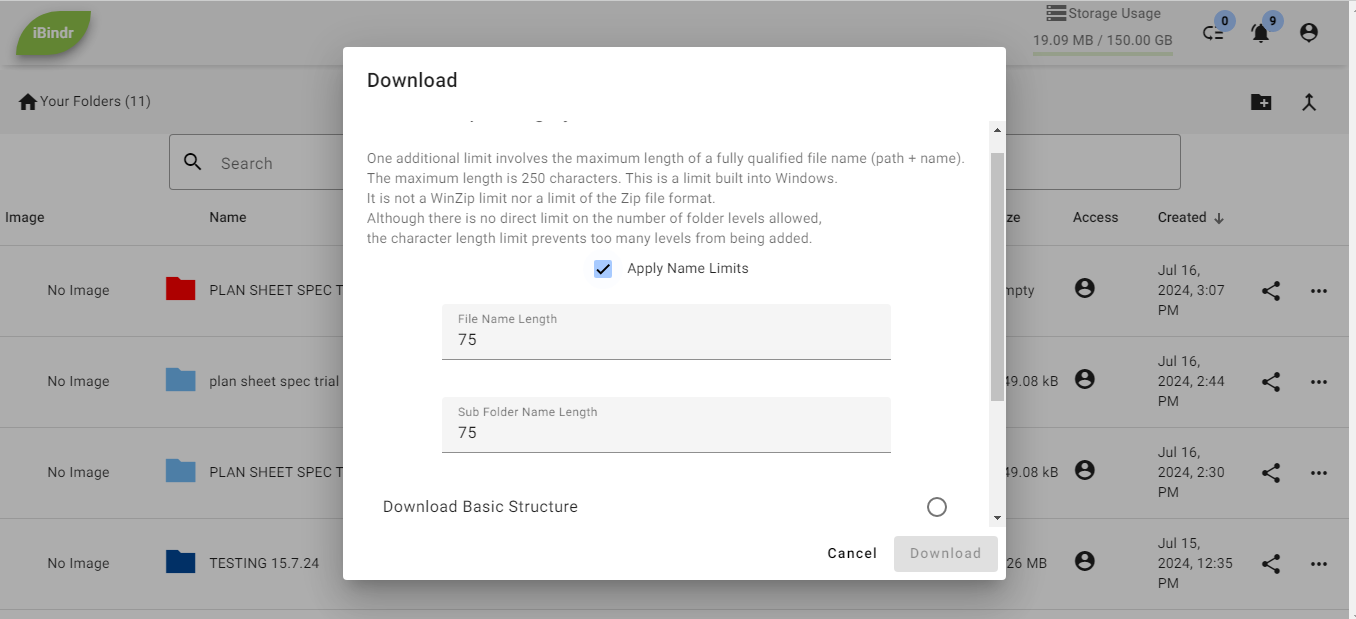Click the red PLAN SHEET SPEC folder icon
The image size is (1356, 619).
point(180,290)
